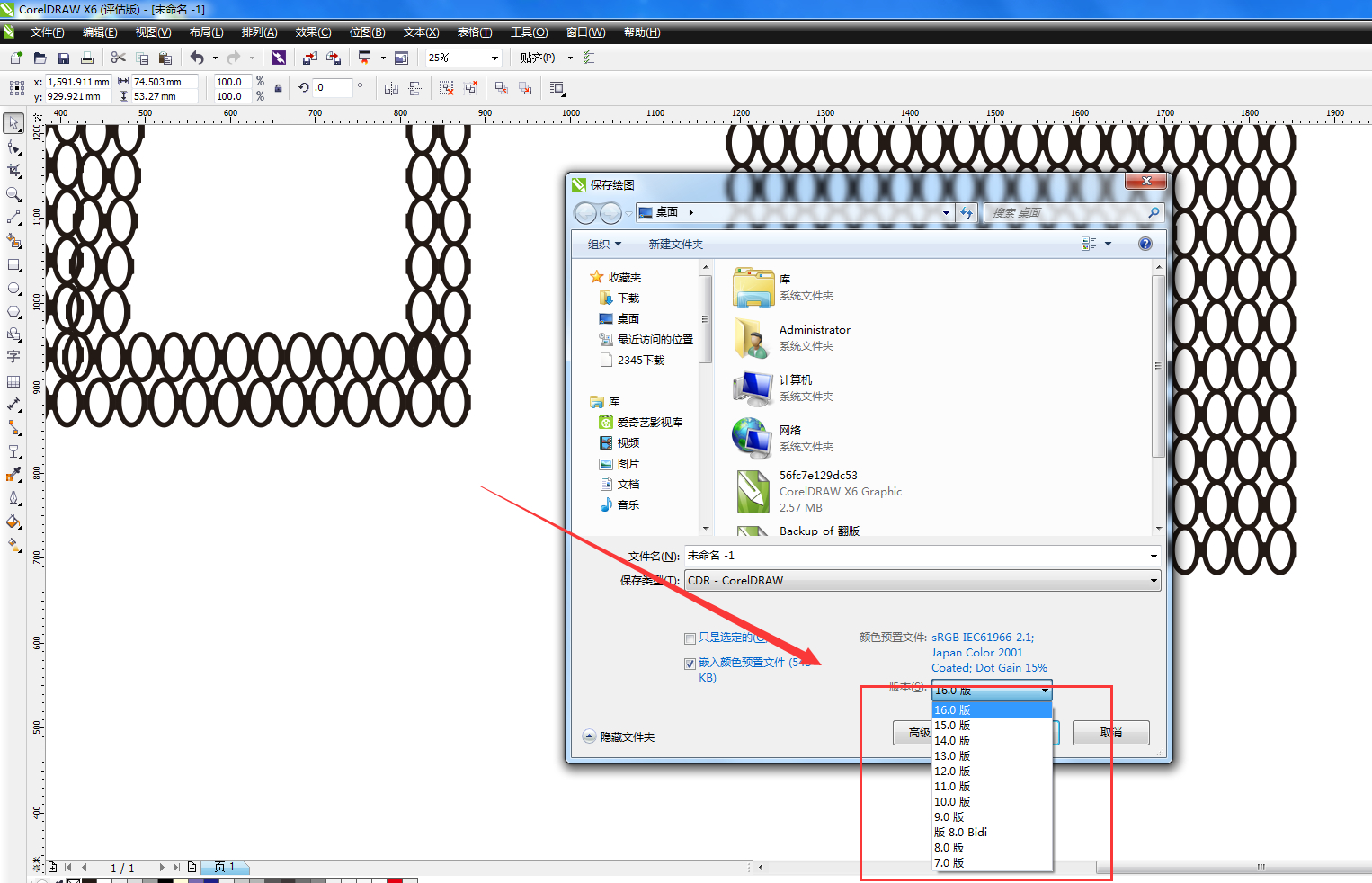Image resolution: width=1372 pixels, height=883 pixels.
Task: Activate the Zoom magnifier tool
Action: click(x=14, y=193)
